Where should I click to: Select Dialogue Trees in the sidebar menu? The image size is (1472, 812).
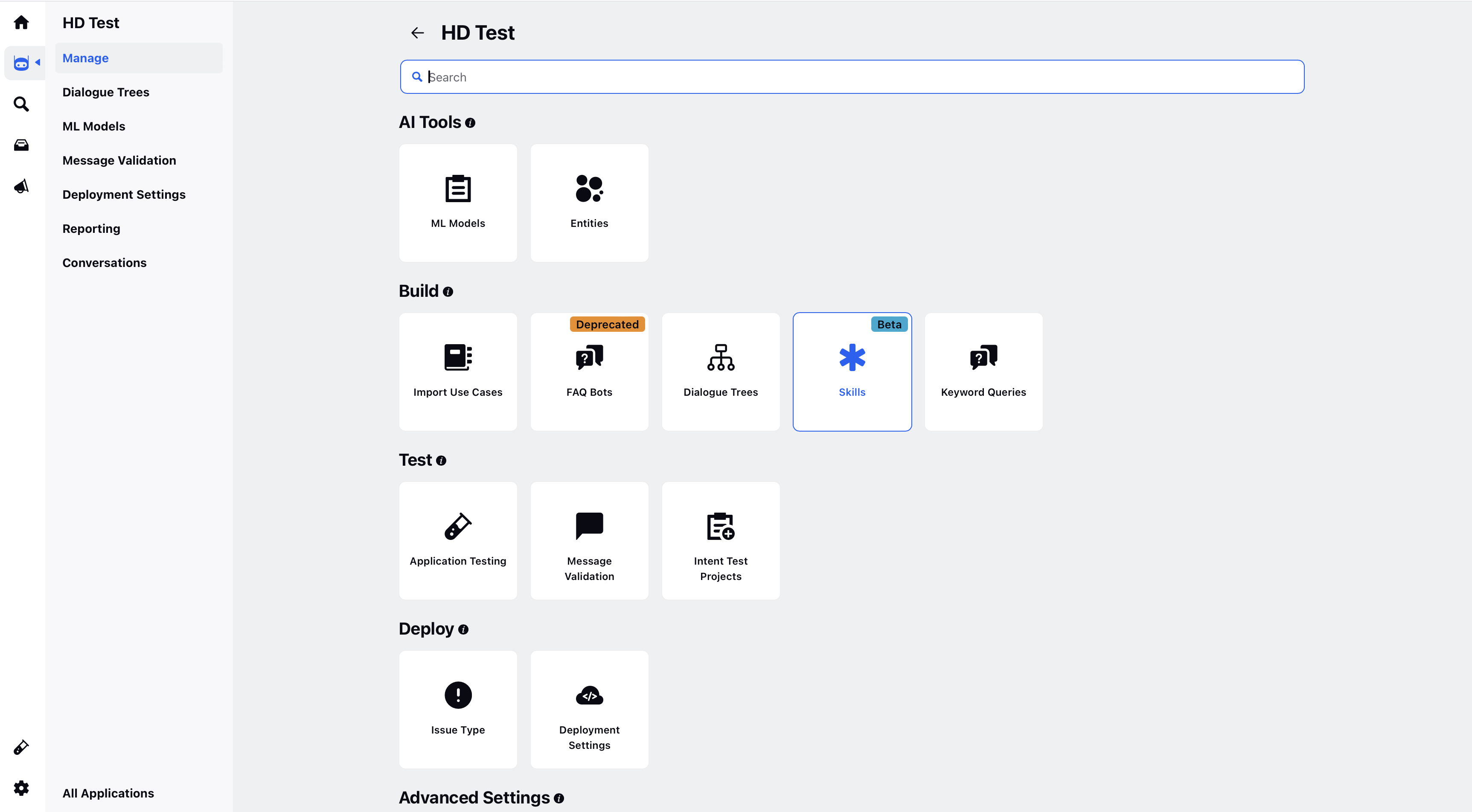coord(106,93)
